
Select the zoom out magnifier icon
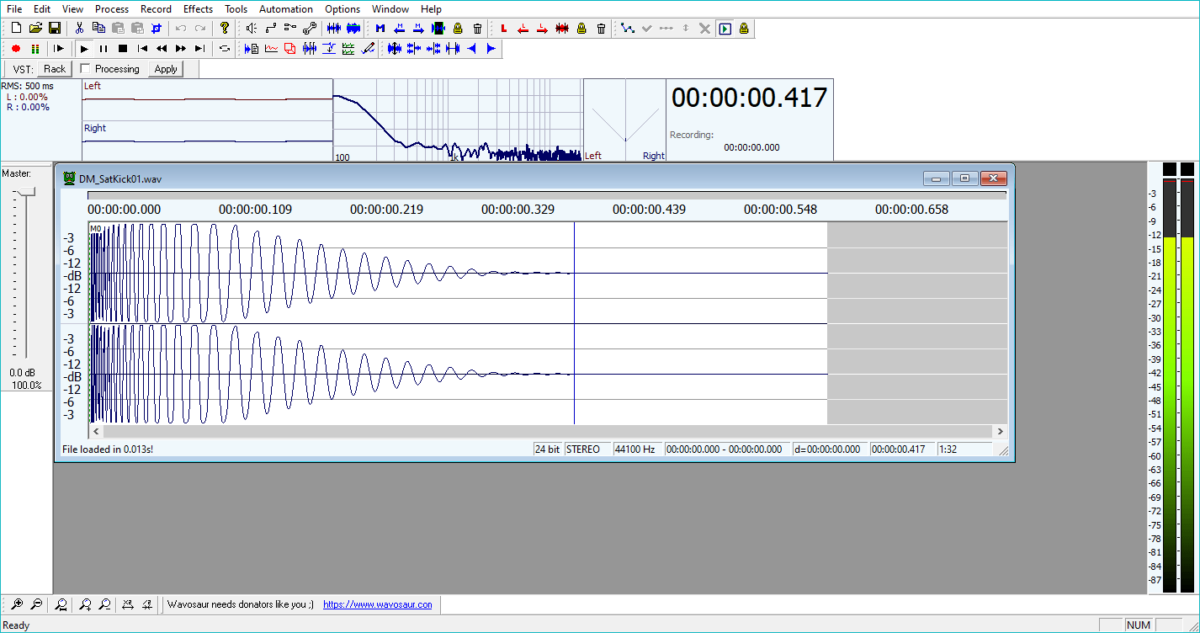37,604
